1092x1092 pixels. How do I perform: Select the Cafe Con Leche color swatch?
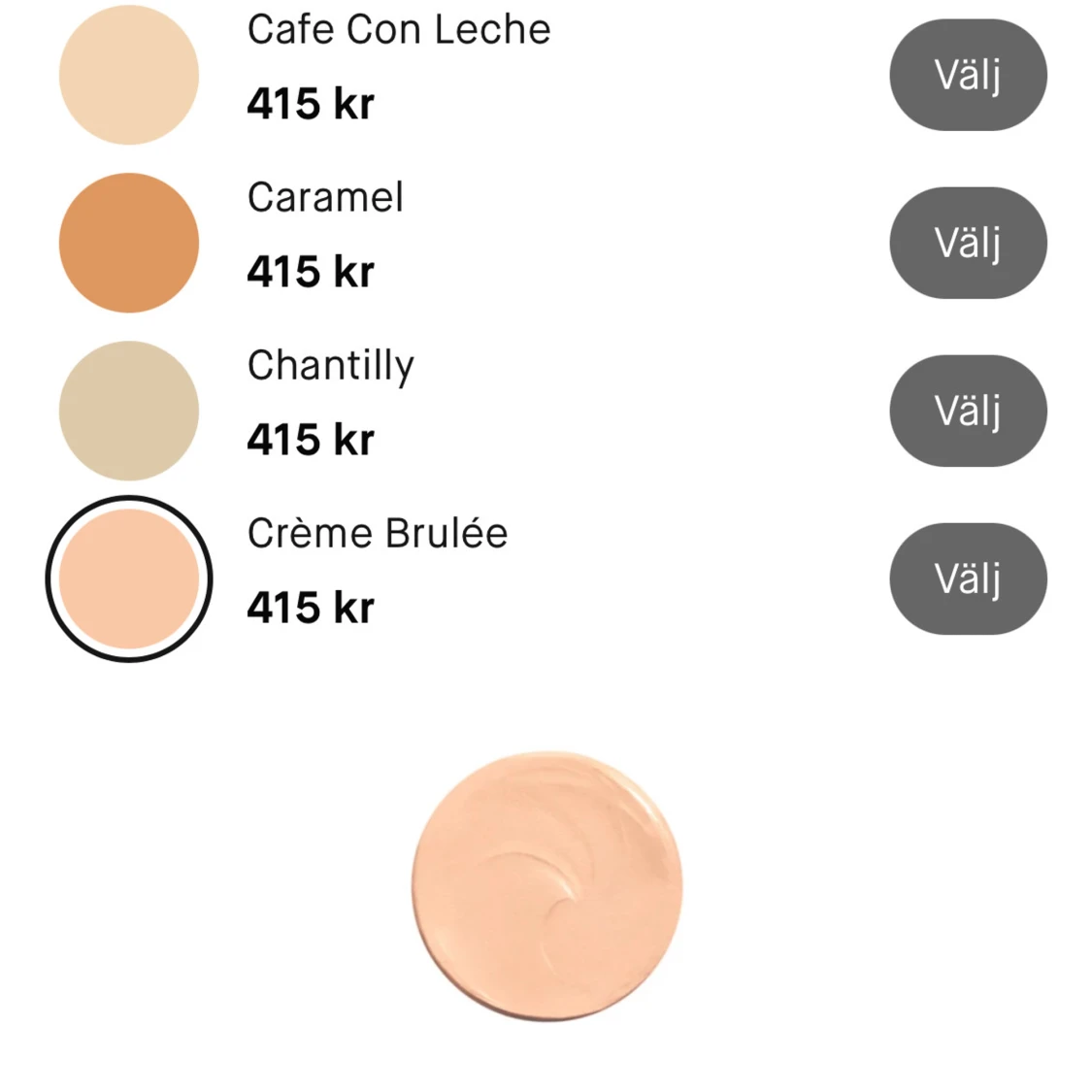tap(129, 75)
